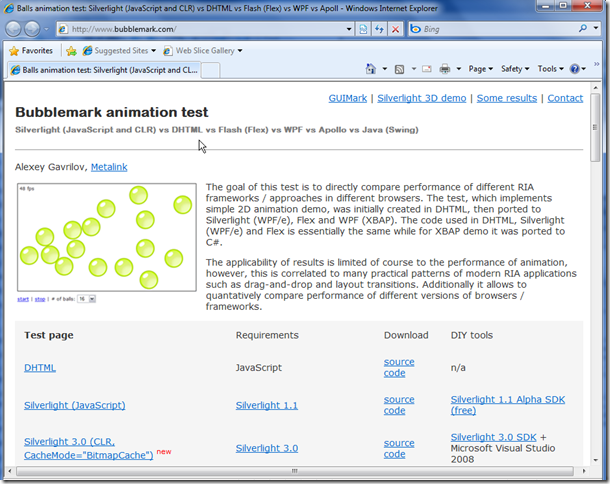Click the '48 fps' counter text
The height and width of the screenshot is (484, 610).
coord(27,189)
